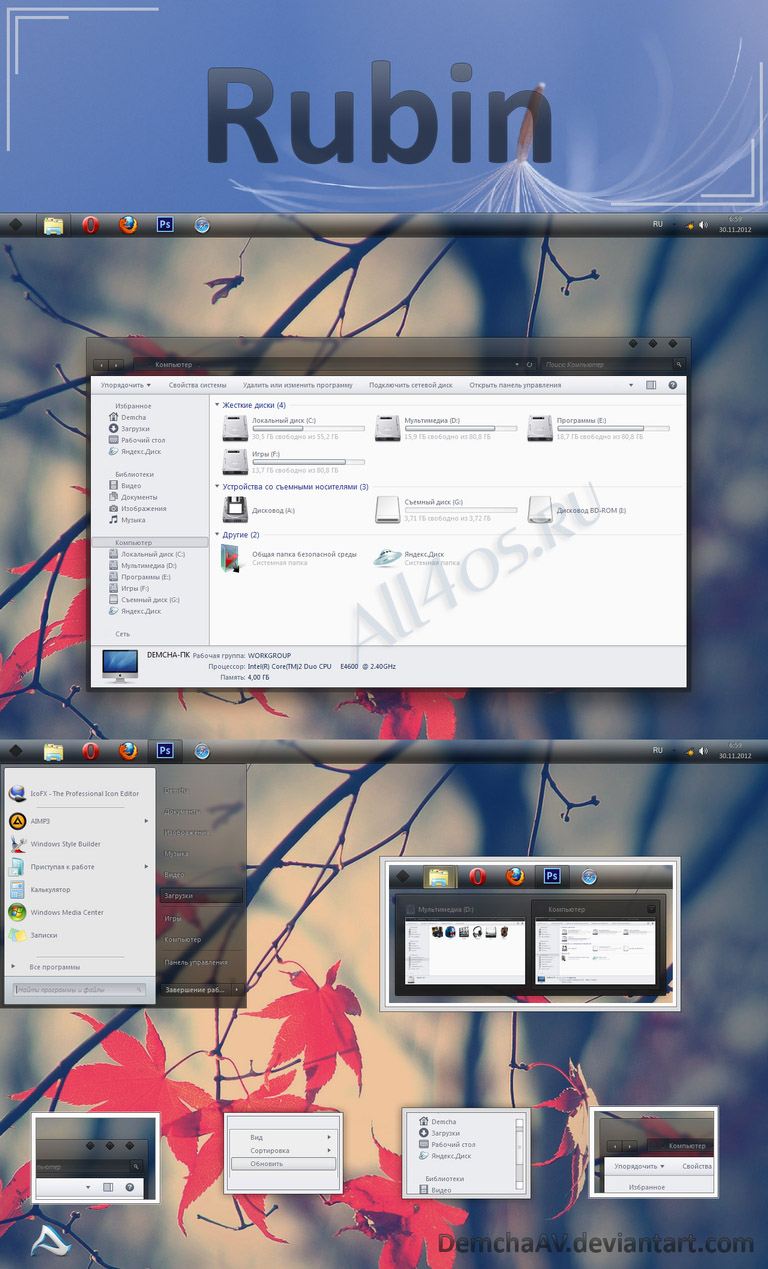The height and width of the screenshot is (1269, 768).
Task: Open shutdown options arrow beside Завершение работы
Action: point(237,989)
